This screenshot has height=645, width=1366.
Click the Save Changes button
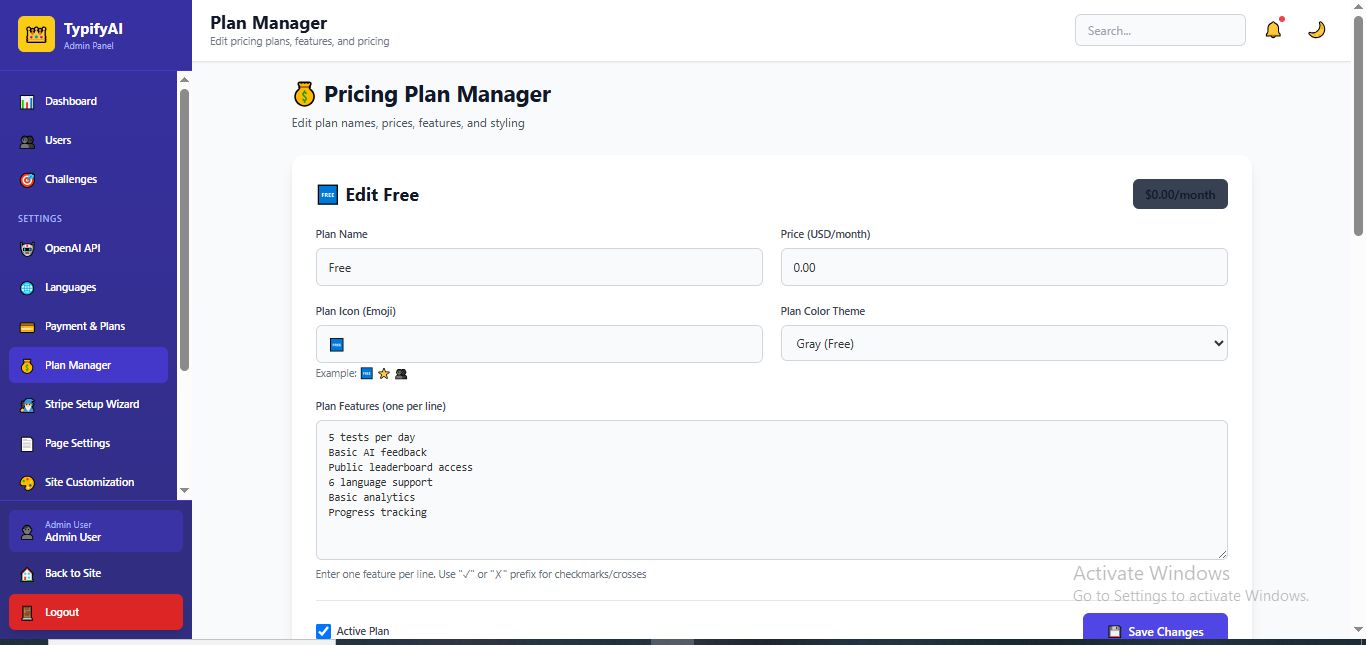coord(1154,631)
